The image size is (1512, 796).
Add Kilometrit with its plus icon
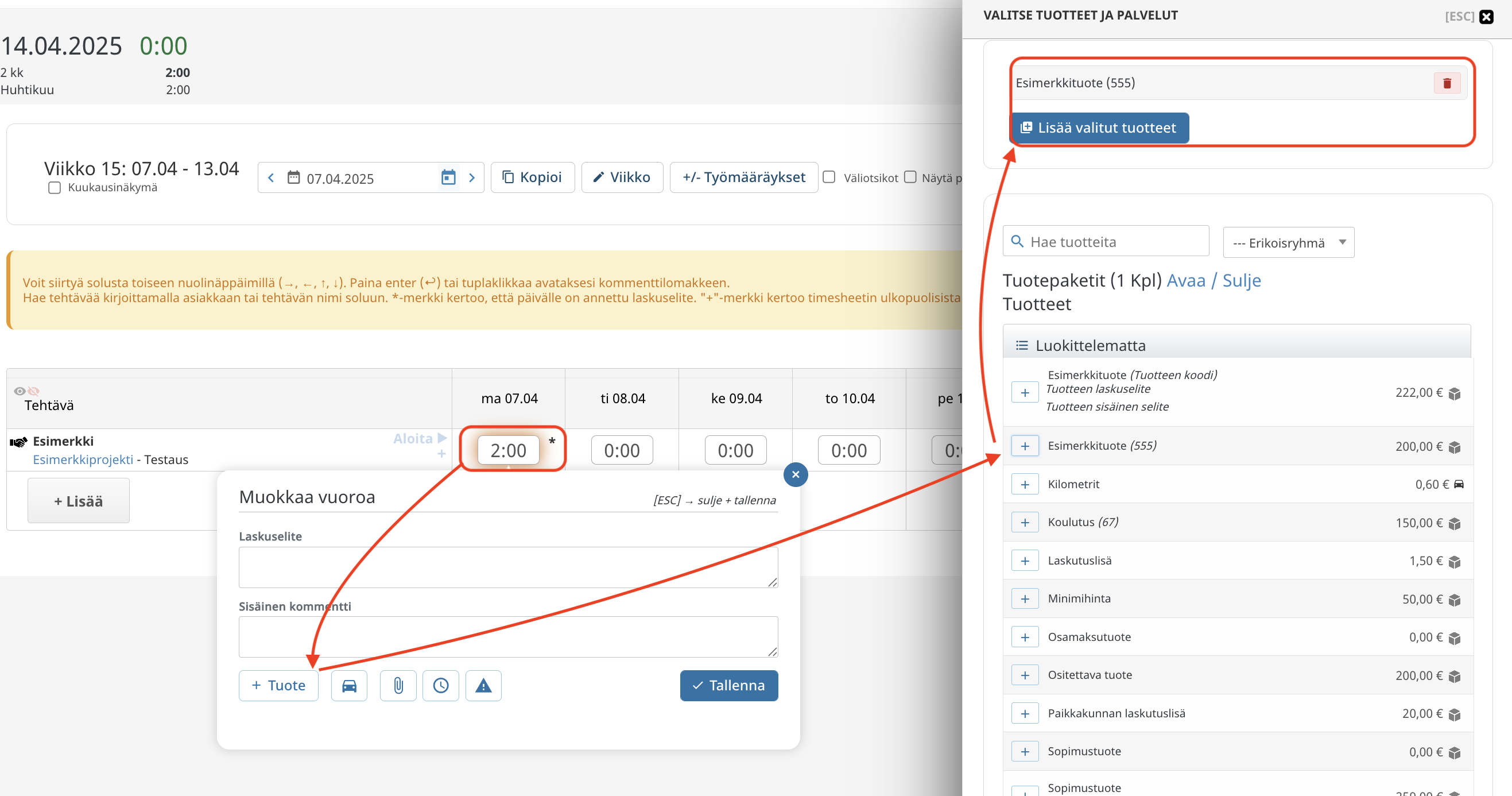1025,484
